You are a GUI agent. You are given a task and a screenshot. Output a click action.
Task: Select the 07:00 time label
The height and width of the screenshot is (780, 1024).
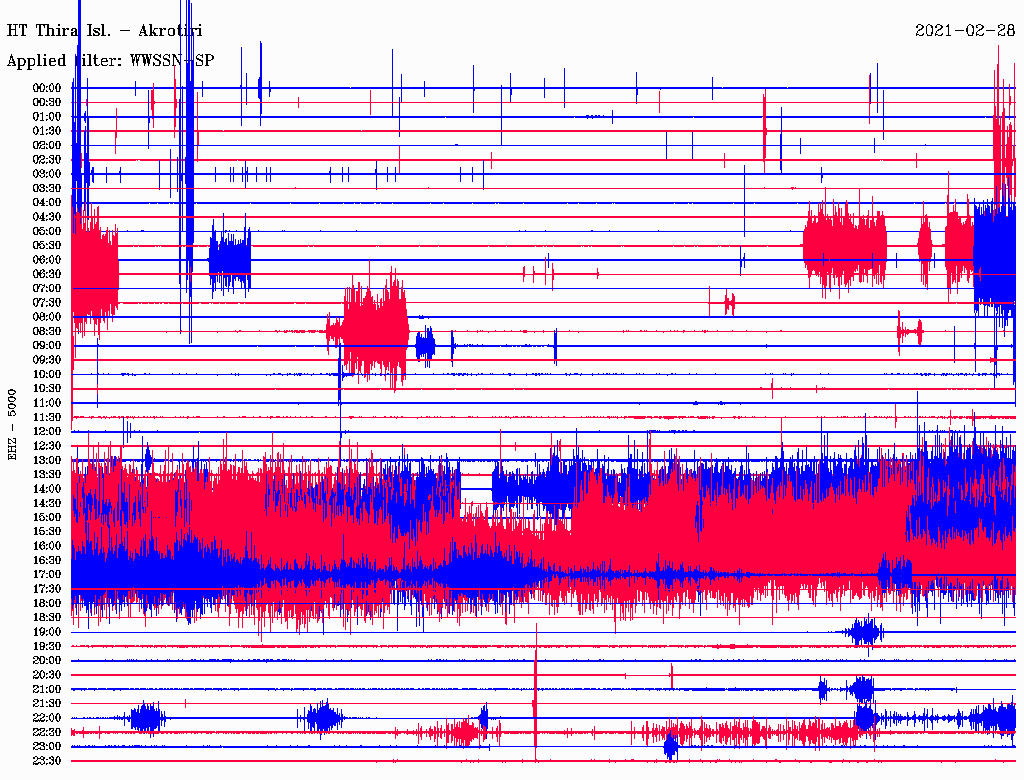pyautogui.click(x=47, y=289)
